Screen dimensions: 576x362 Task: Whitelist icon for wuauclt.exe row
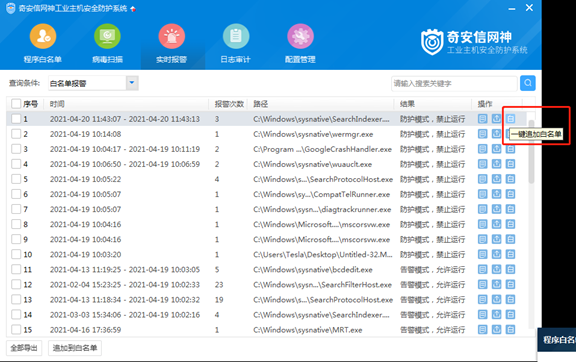click(x=510, y=164)
